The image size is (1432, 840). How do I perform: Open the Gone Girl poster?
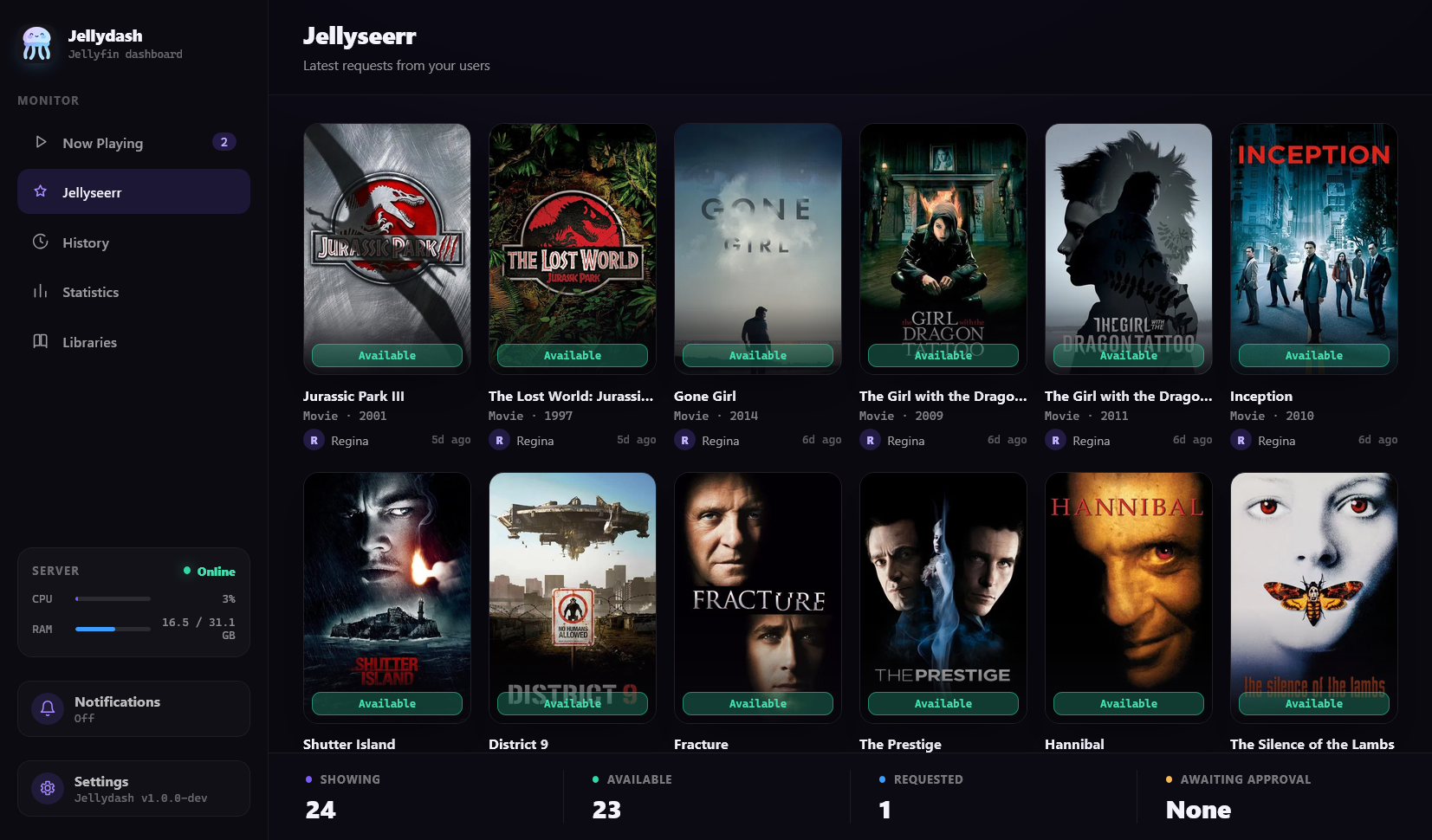point(758,249)
